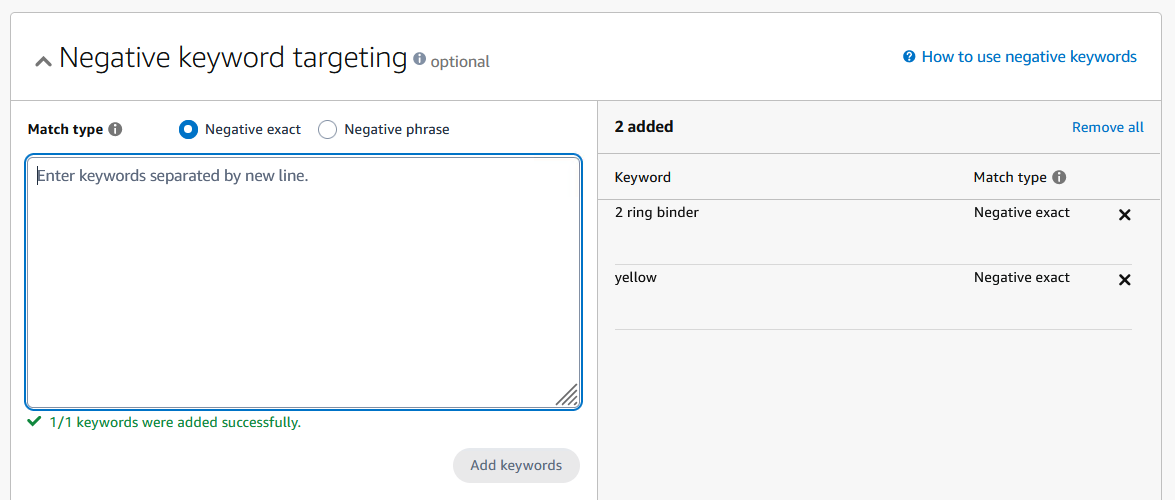The height and width of the screenshot is (500, 1175).
Task: Click the 2 ring binder keyword text
Action: click(x=656, y=212)
